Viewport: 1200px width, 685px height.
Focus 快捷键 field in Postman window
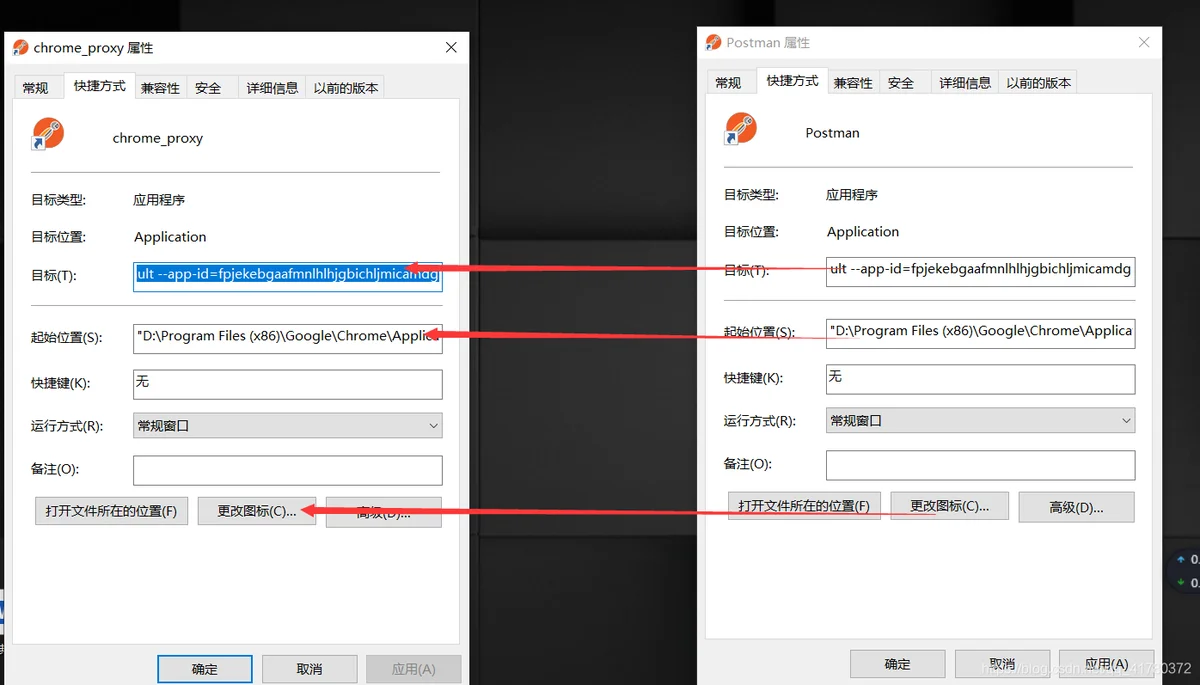(x=981, y=379)
